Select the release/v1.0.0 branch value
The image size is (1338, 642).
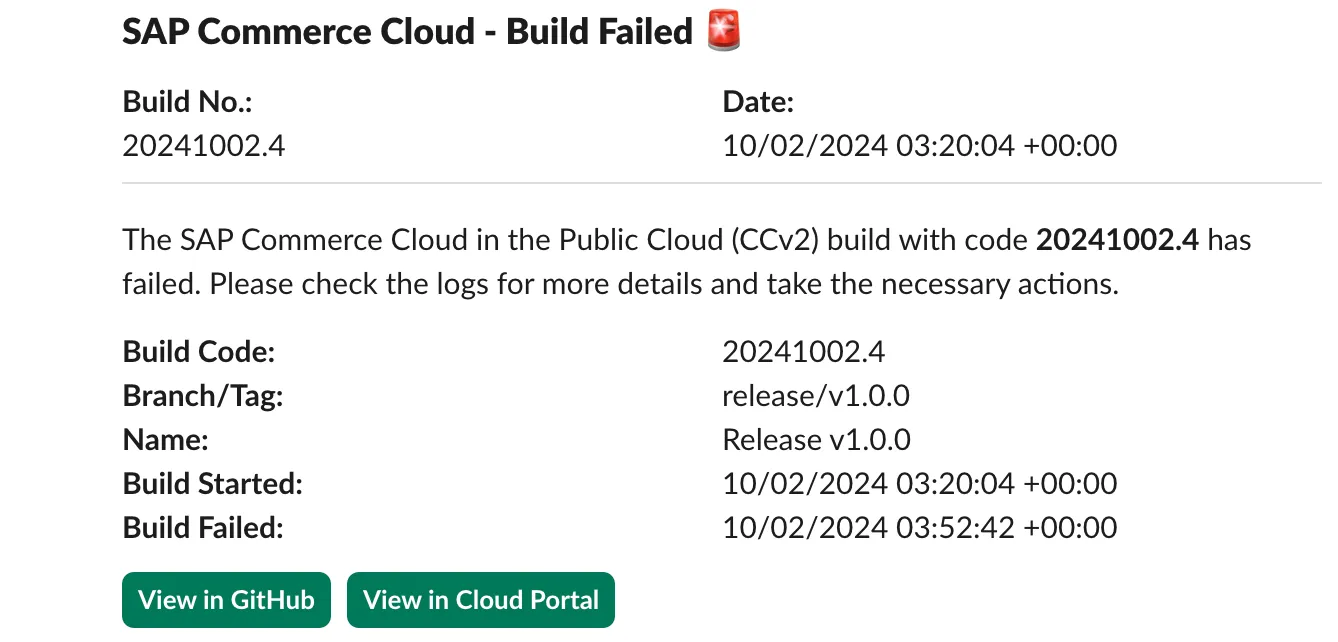[815, 396]
